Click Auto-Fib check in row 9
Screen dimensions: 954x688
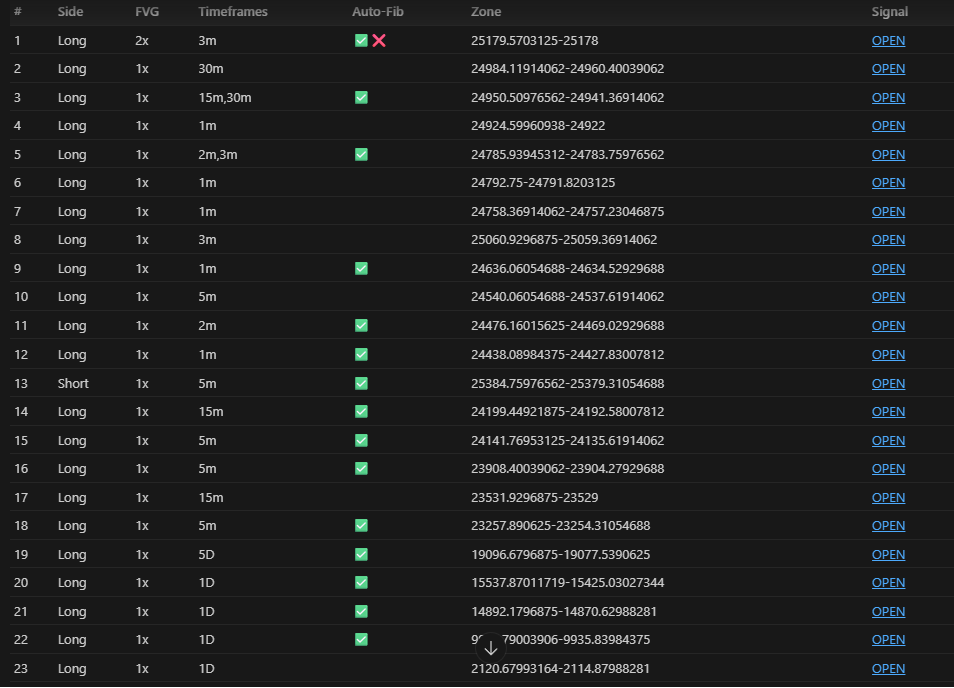(x=361, y=268)
